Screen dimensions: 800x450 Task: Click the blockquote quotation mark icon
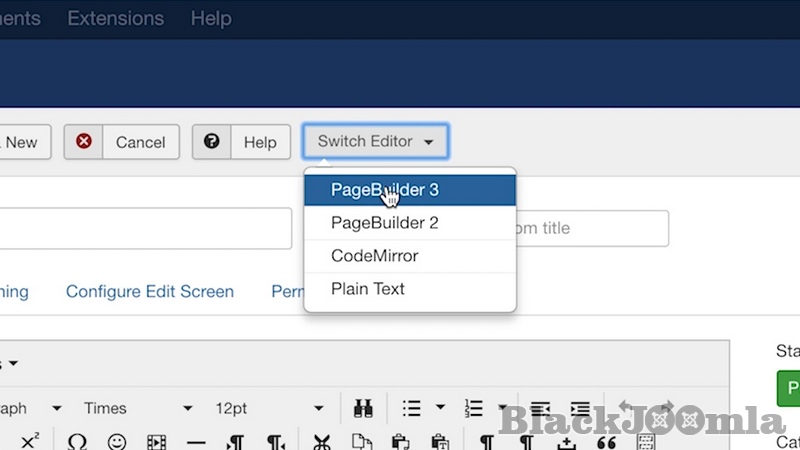606,441
